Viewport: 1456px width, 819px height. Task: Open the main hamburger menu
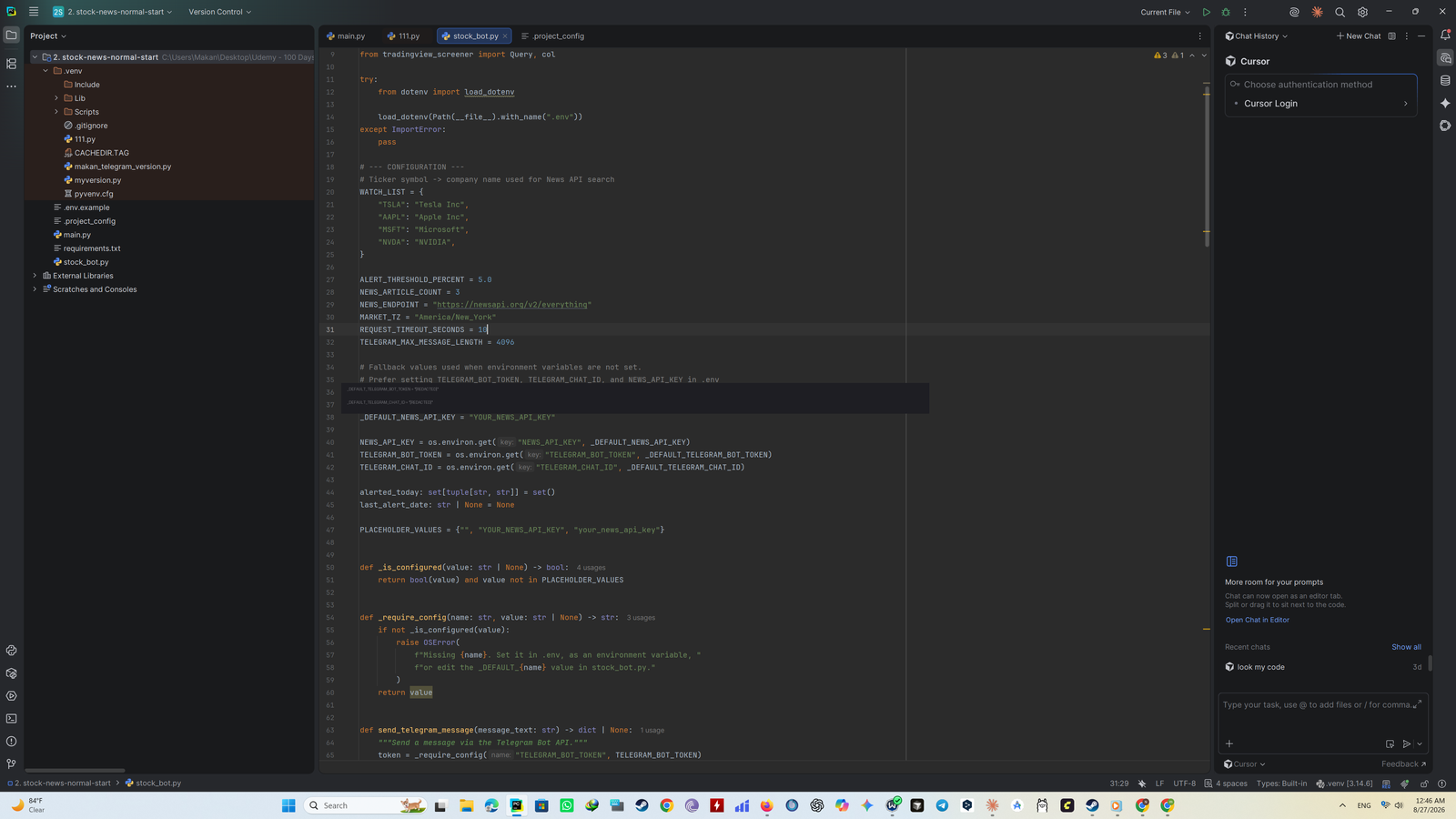click(x=34, y=12)
